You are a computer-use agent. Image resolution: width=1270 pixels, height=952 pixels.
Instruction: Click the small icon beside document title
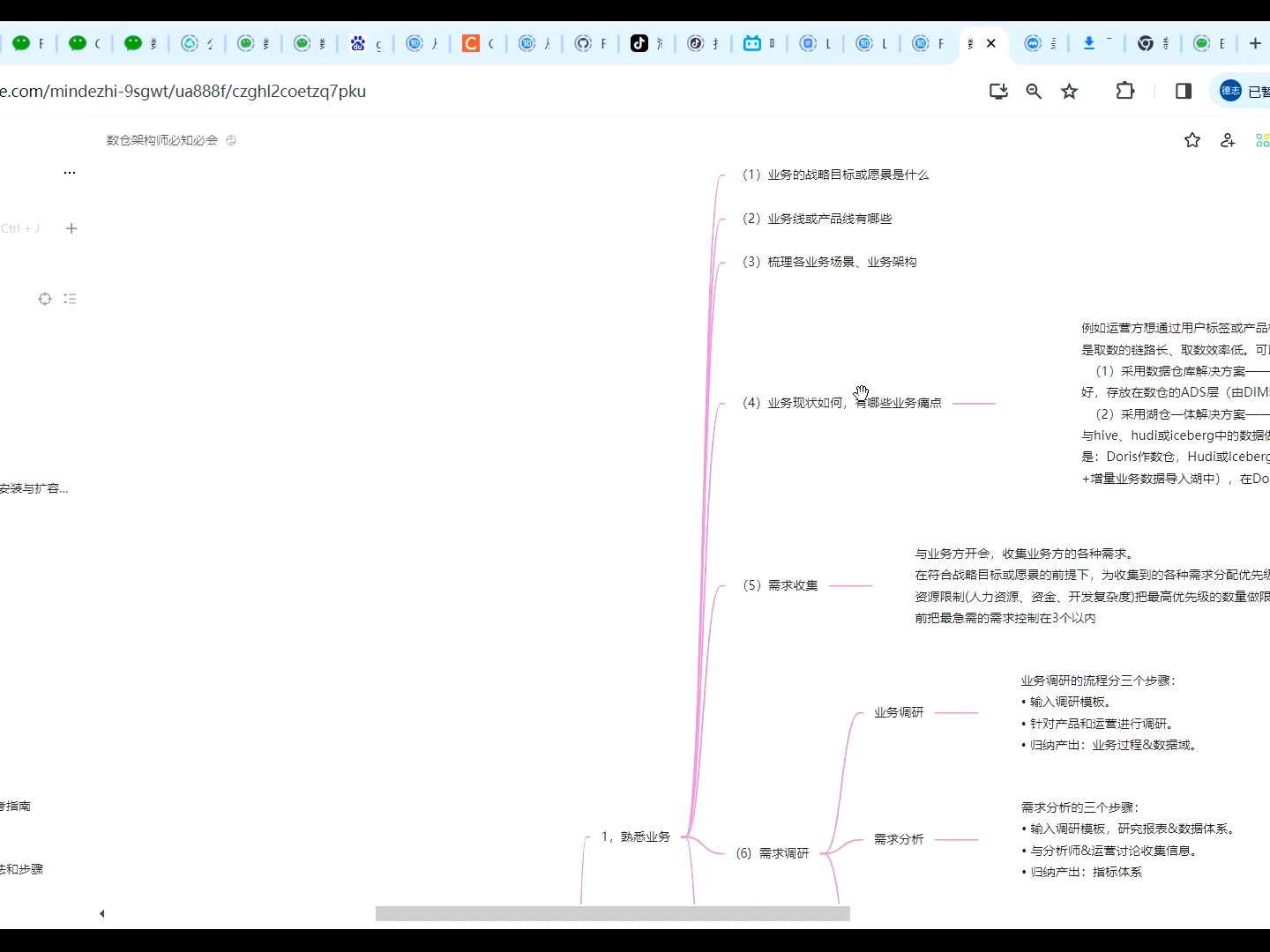pyautogui.click(x=231, y=140)
